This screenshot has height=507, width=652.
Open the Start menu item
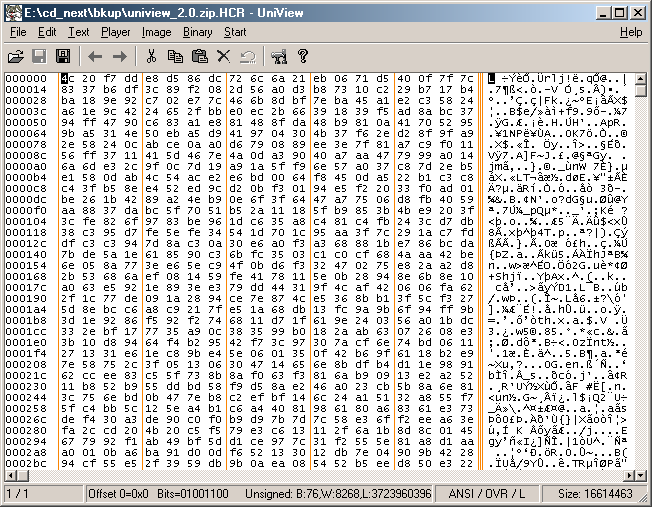(235, 32)
